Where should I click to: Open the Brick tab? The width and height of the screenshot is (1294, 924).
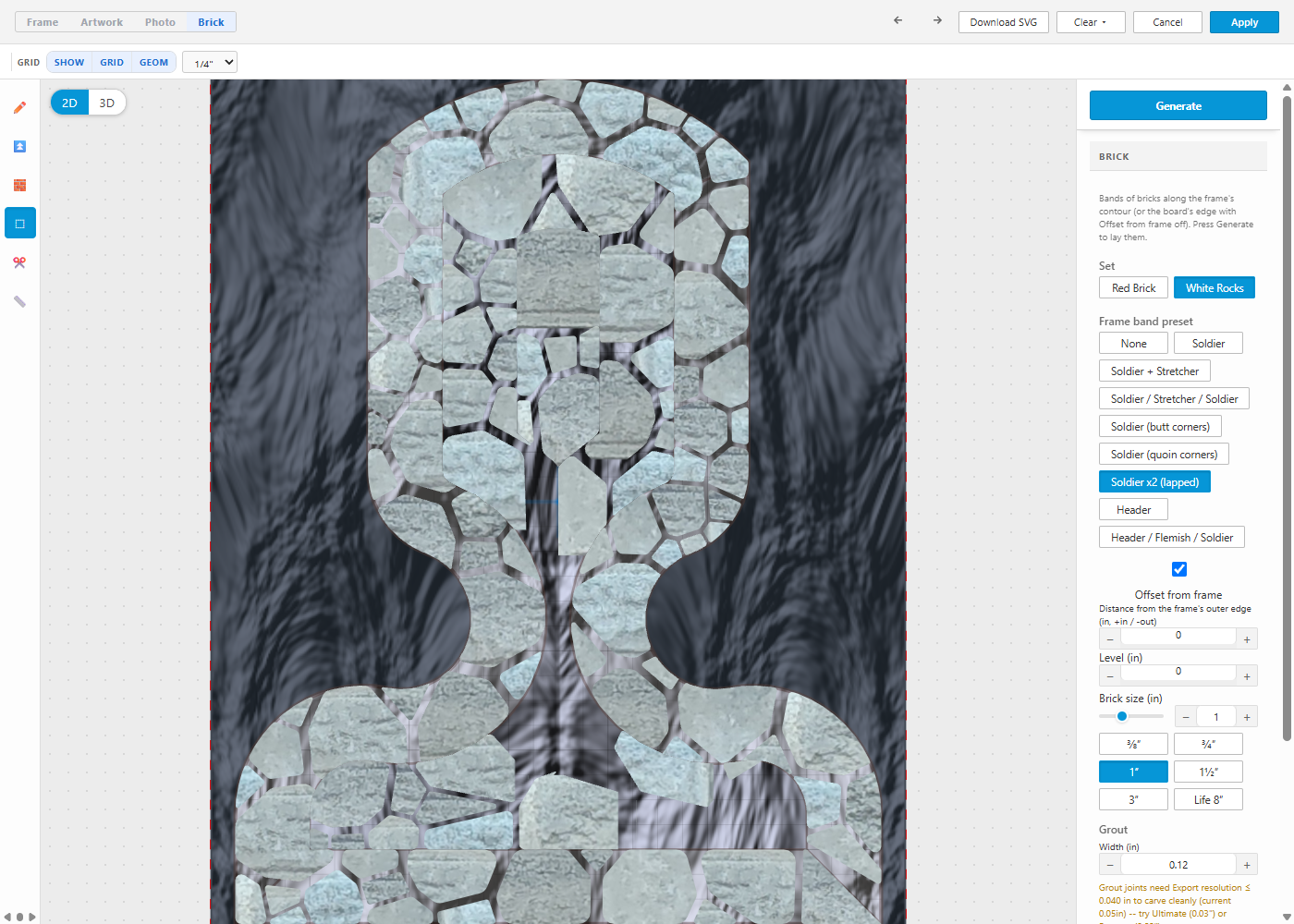point(211,22)
